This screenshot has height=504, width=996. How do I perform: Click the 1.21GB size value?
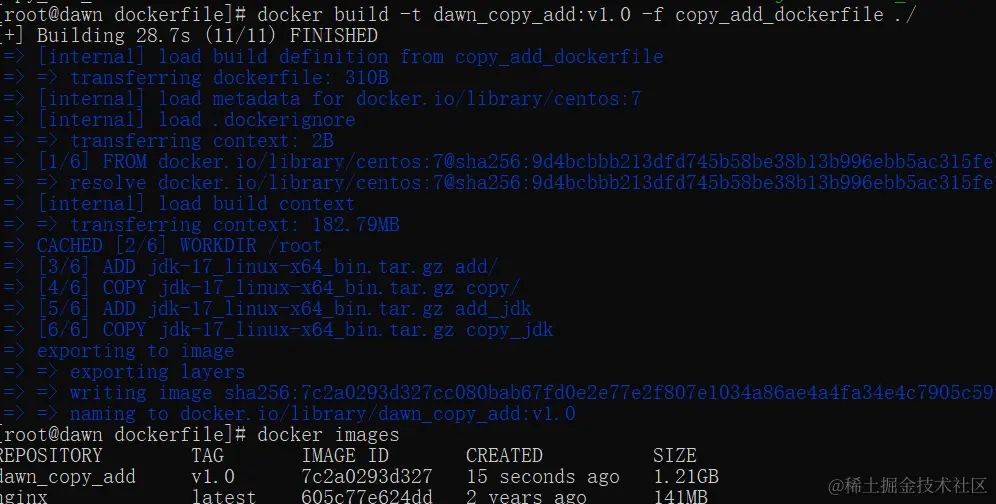pyautogui.click(x=686, y=476)
